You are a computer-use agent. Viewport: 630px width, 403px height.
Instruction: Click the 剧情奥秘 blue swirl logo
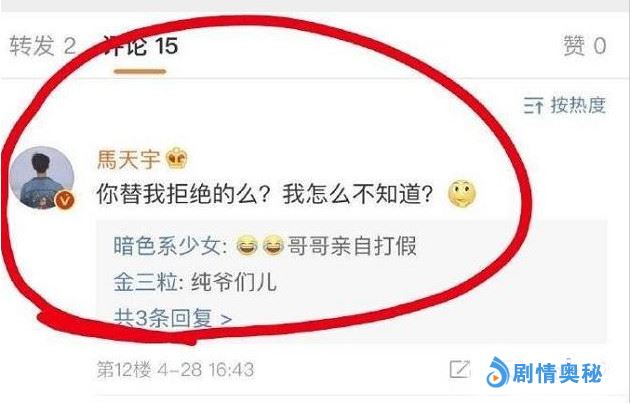(497, 372)
